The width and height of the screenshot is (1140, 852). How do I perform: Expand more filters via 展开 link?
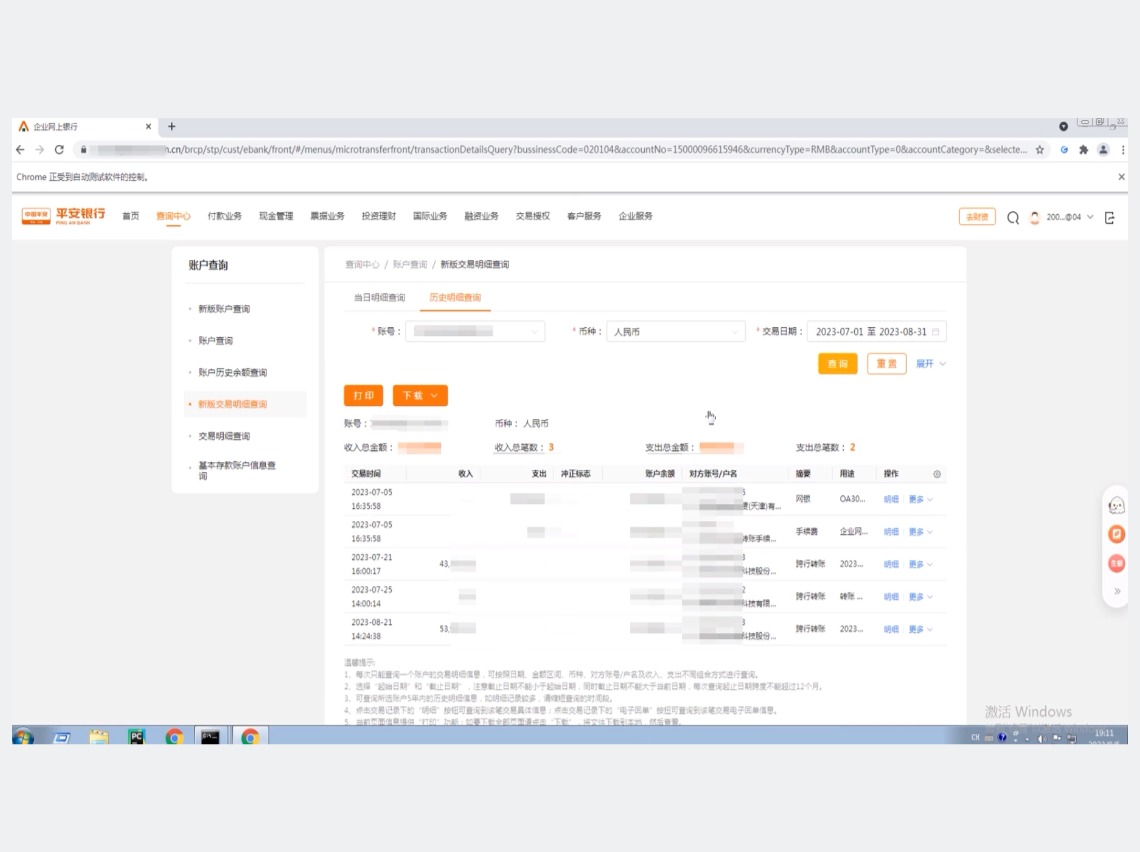[x=930, y=364]
